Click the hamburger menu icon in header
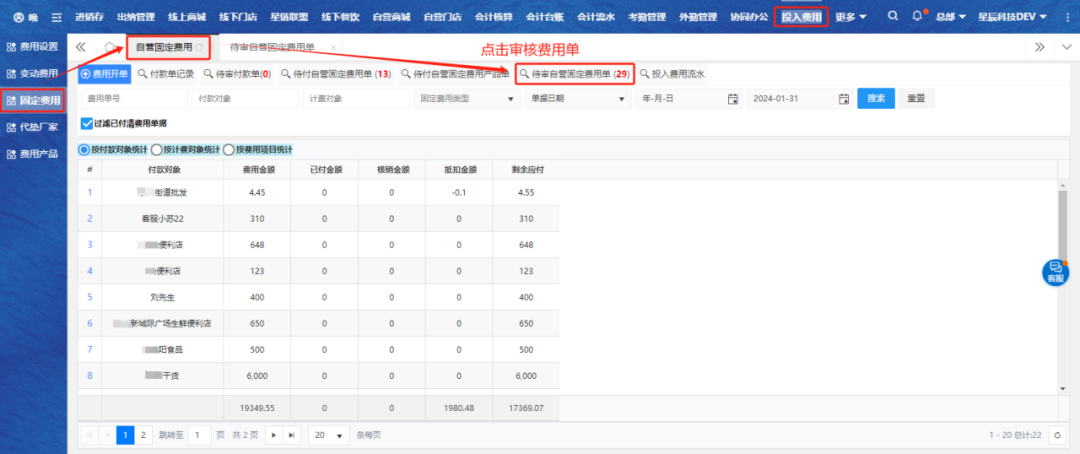The width and height of the screenshot is (1080, 454). 56,18
